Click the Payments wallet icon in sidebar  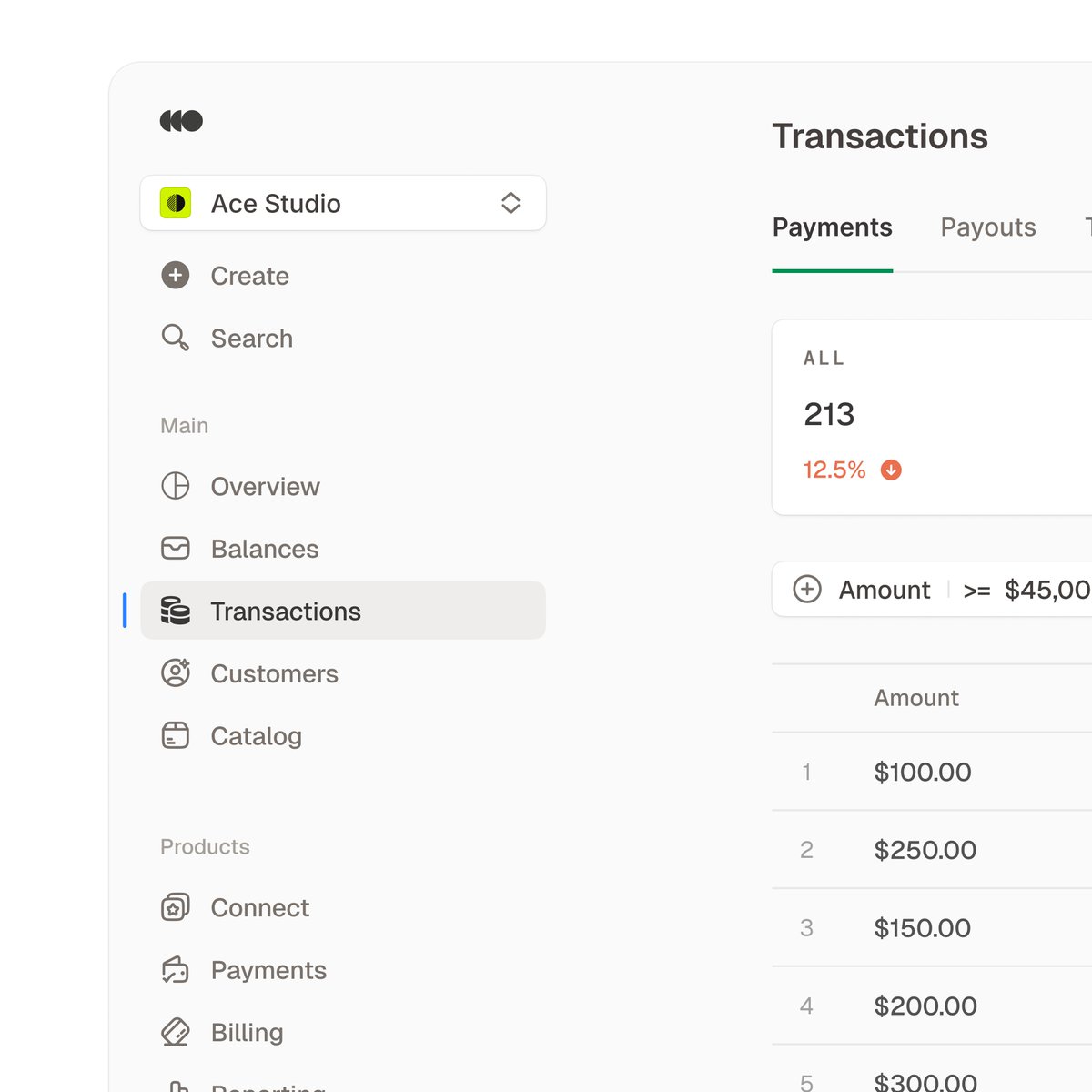[176, 970]
